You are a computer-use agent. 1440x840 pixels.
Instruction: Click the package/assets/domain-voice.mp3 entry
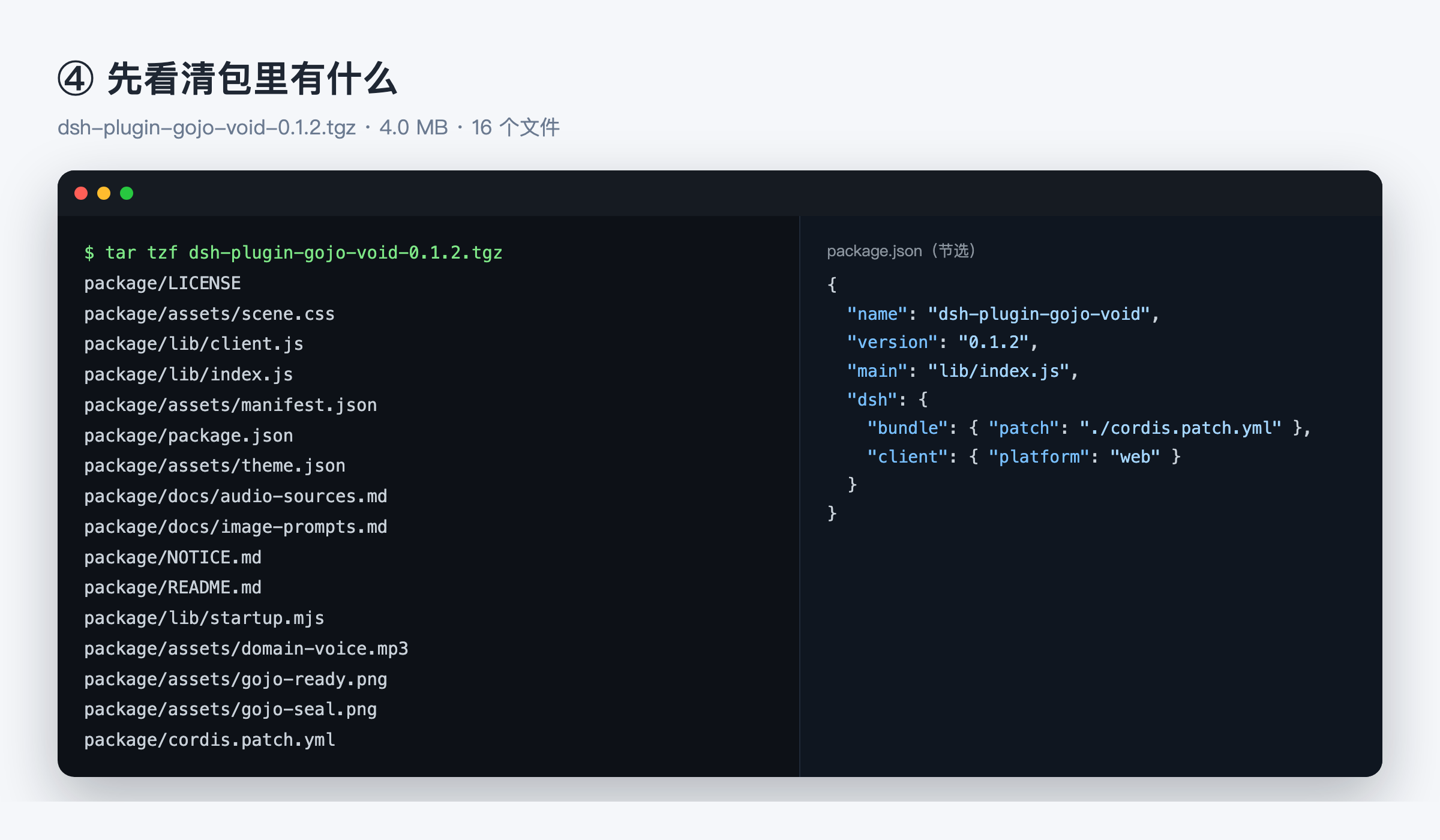point(246,649)
